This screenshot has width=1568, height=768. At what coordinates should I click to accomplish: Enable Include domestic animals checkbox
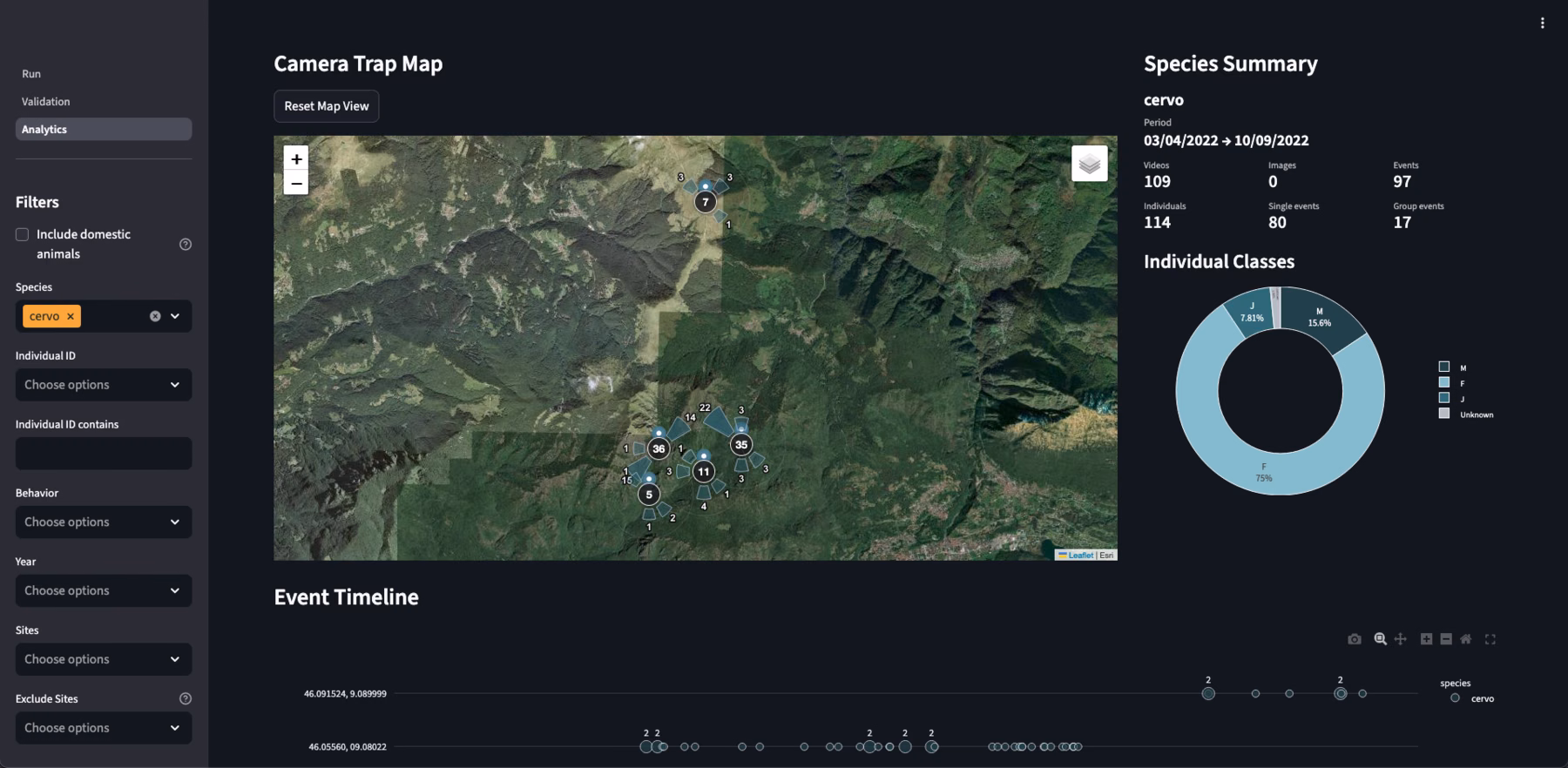(x=23, y=234)
